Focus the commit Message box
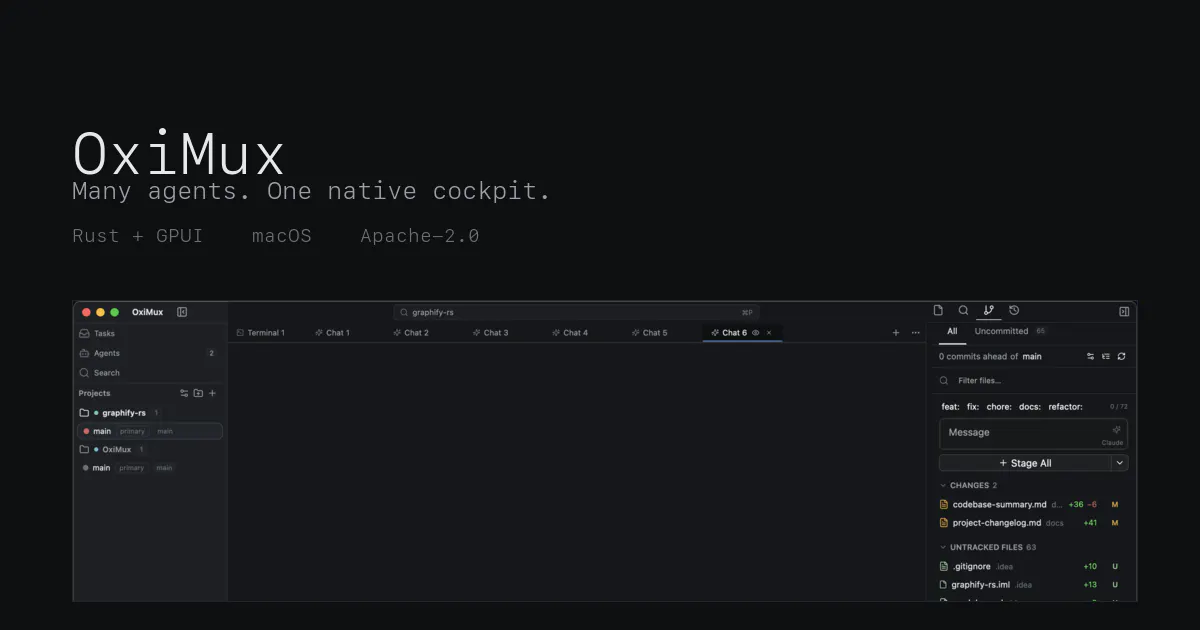1200x630 pixels. (1033, 434)
